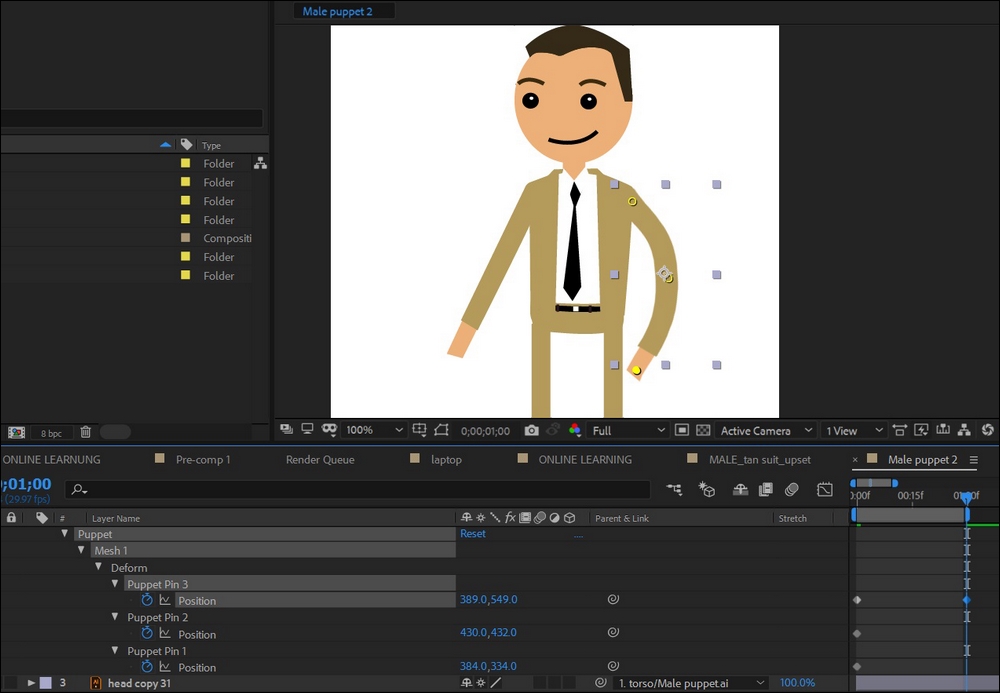Open the 1 View layout dropdown
1000x693 pixels.
[x=853, y=430]
